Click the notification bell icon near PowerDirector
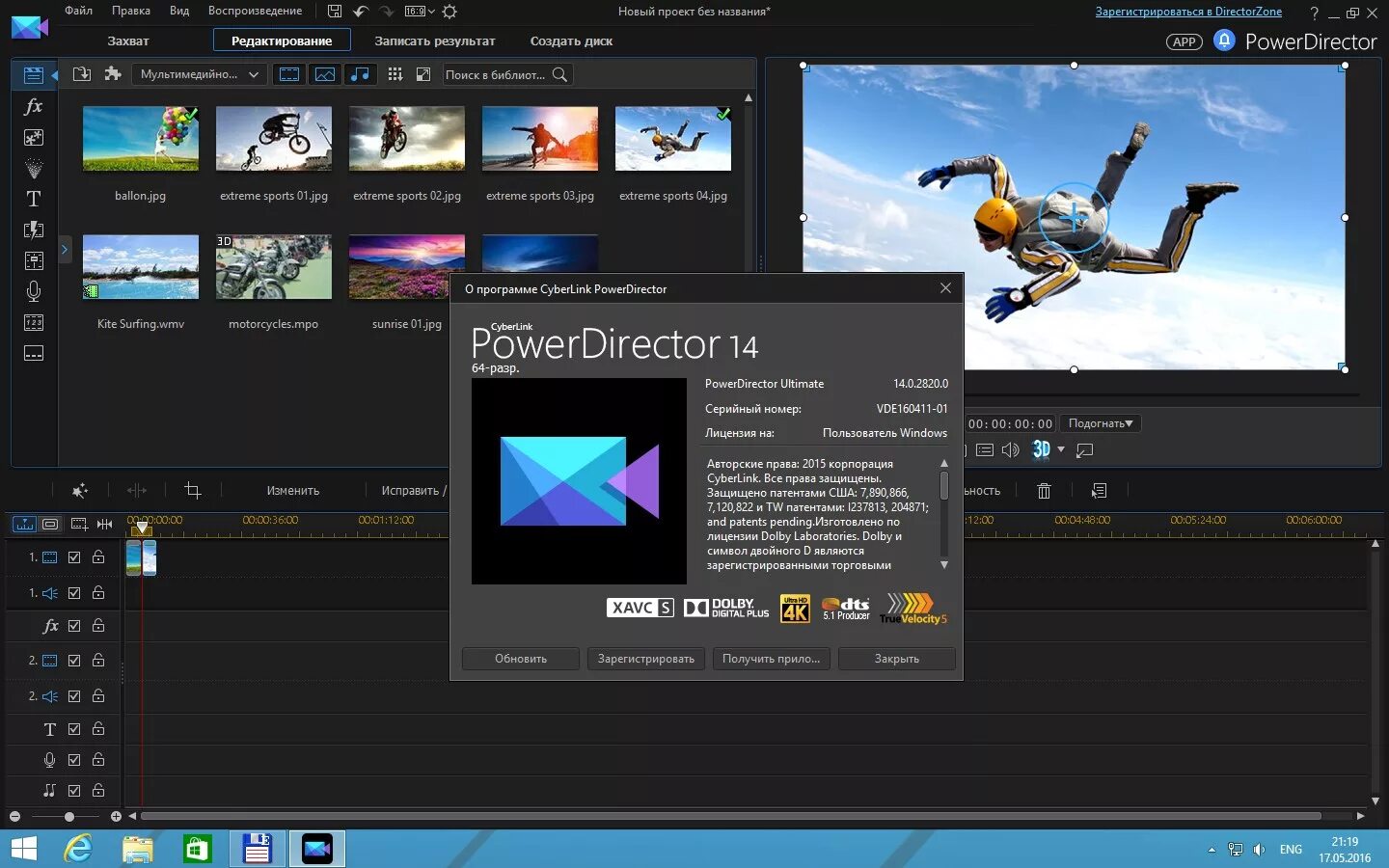 tap(1224, 41)
